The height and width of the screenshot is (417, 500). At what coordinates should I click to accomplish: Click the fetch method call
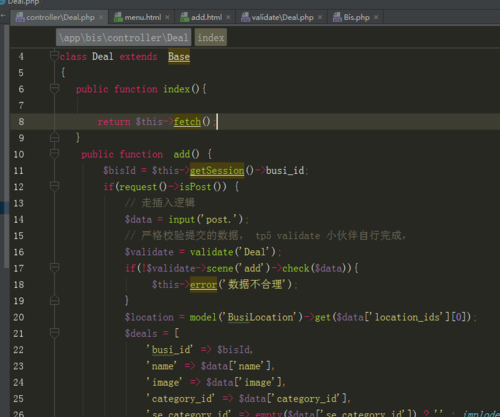tap(187, 122)
